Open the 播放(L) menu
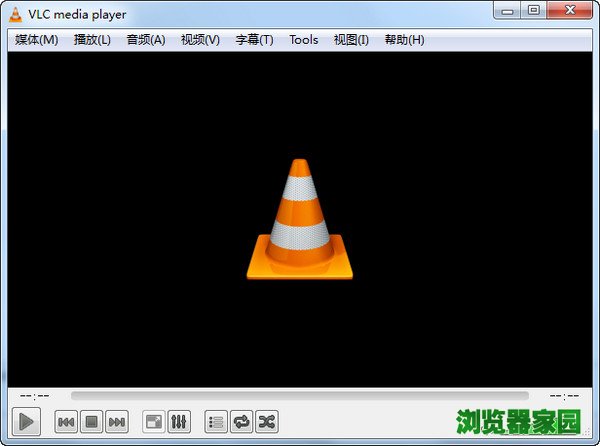 [x=92, y=40]
